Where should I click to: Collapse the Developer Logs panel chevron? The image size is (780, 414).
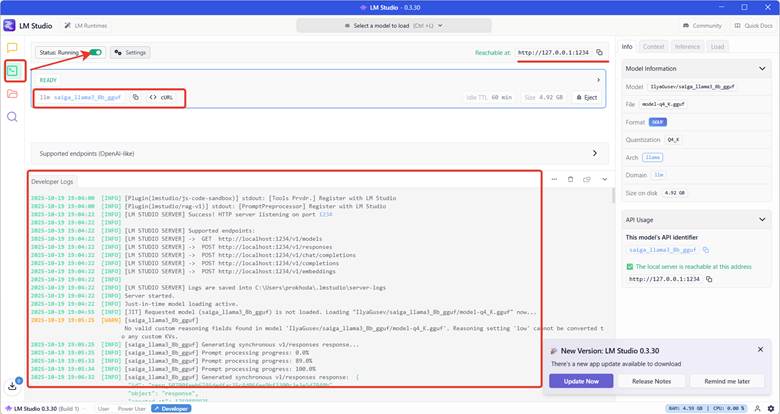604,179
